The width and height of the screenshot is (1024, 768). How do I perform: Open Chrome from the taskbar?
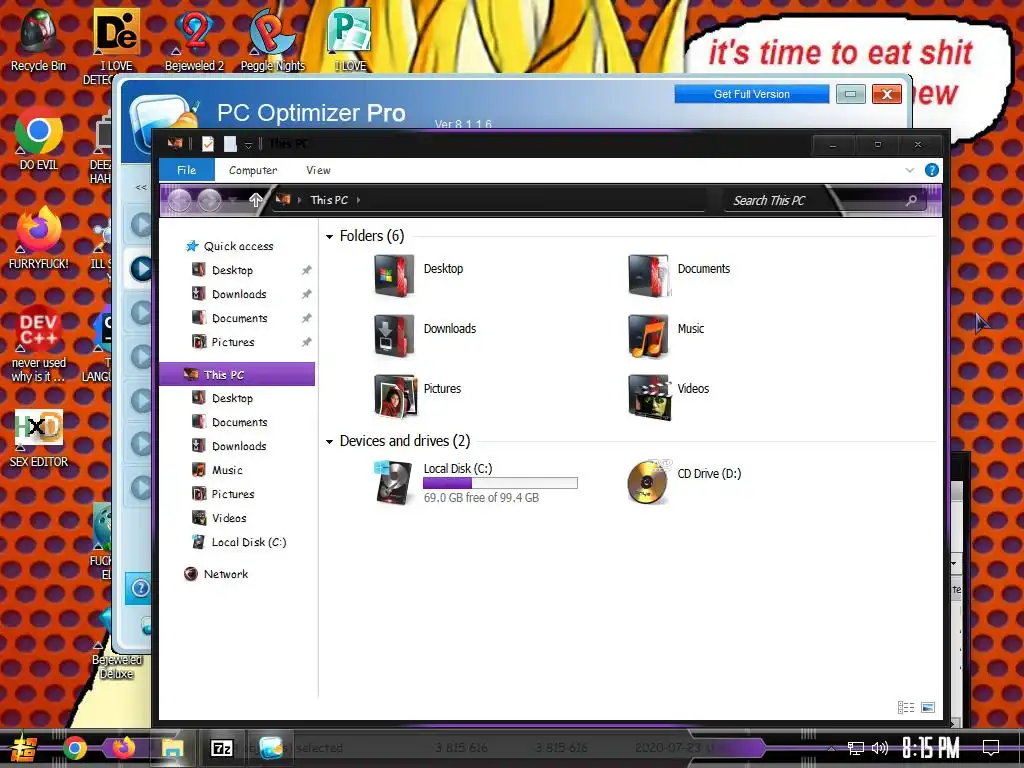coord(74,748)
